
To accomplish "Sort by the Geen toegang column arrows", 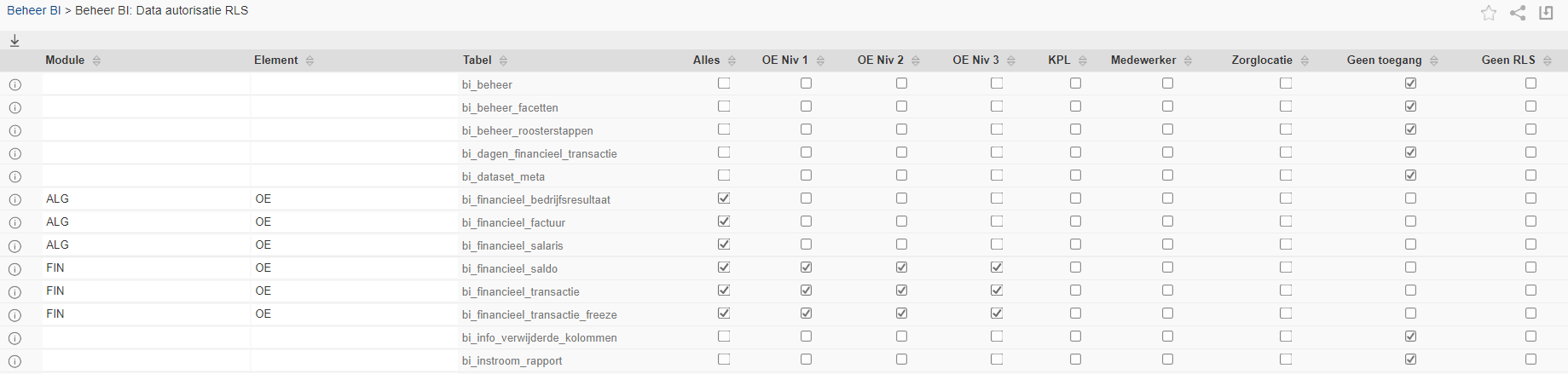I will tap(1434, 60).
